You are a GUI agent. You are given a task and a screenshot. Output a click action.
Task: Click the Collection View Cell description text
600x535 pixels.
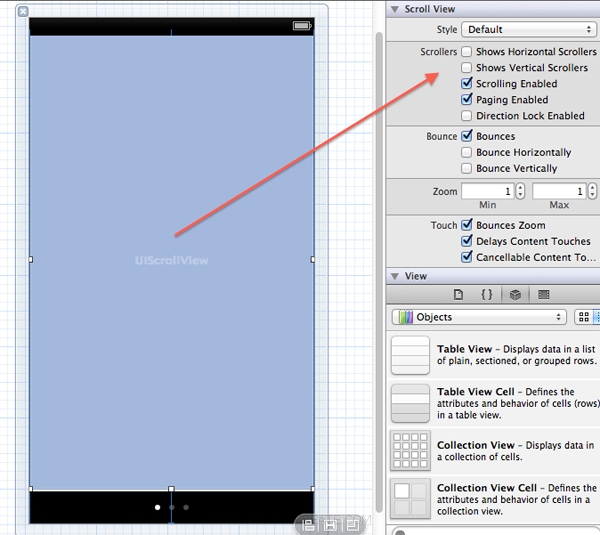pyautogui.click(x=517, y=499)
